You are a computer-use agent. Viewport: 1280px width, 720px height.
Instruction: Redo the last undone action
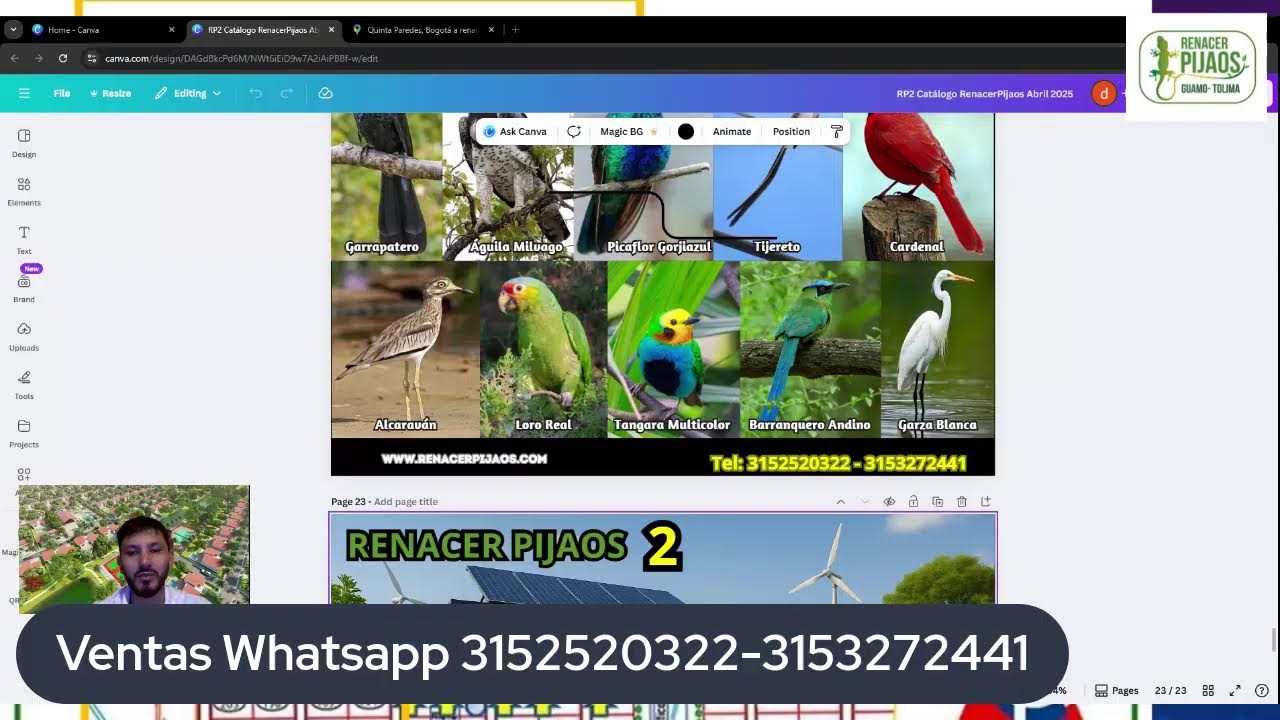(x=287, y=93)
